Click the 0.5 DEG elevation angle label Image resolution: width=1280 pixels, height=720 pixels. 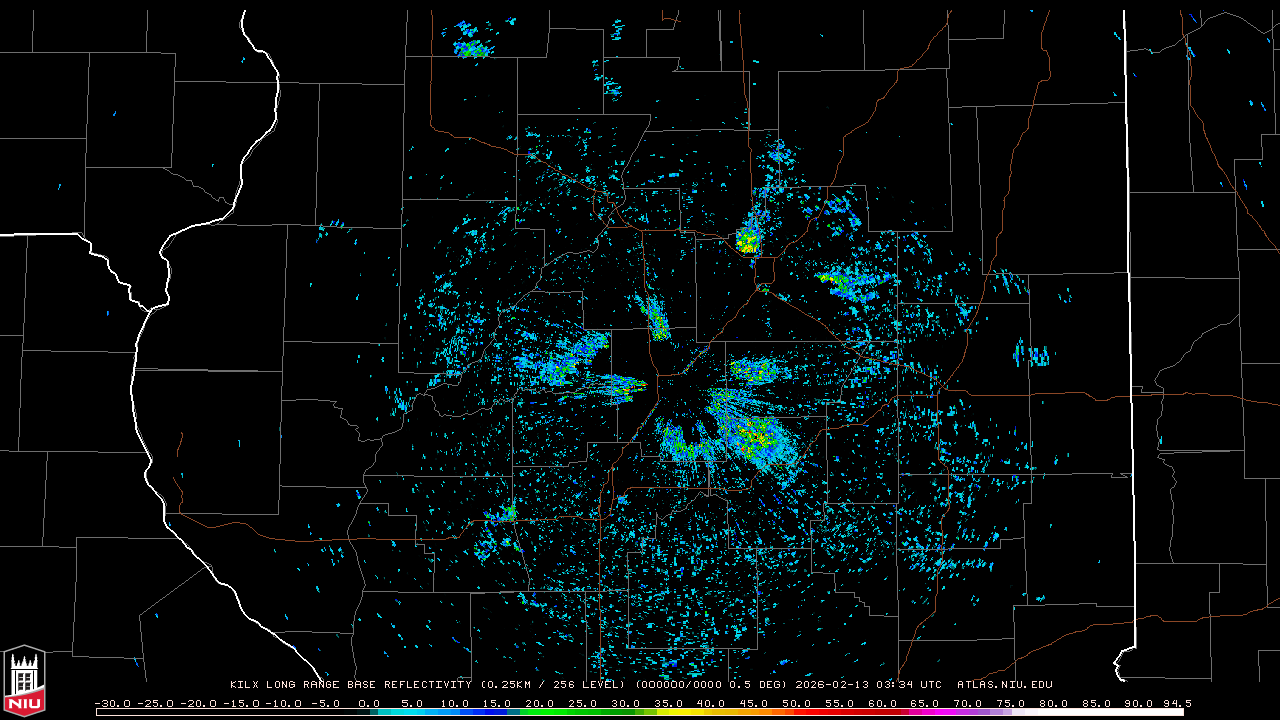pos(761,685)
